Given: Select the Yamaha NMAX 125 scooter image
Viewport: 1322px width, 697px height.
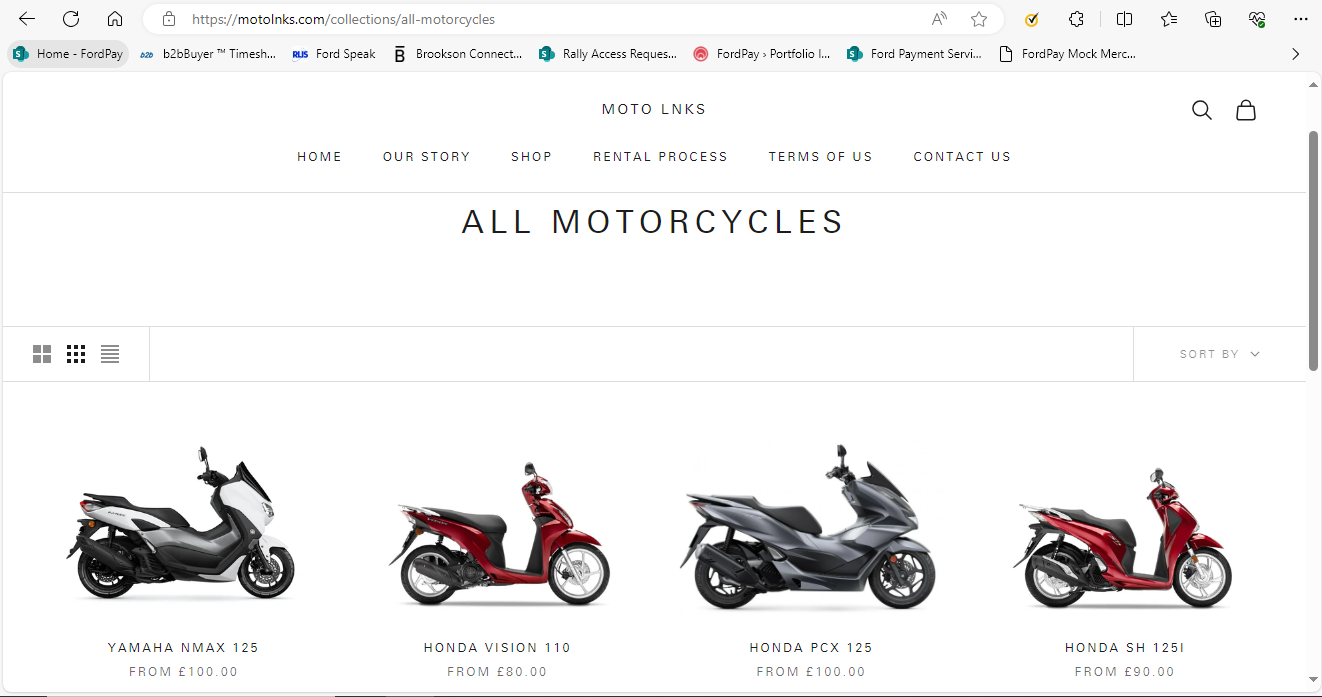Looking at the screenshot, I should [x=182, y=523].
